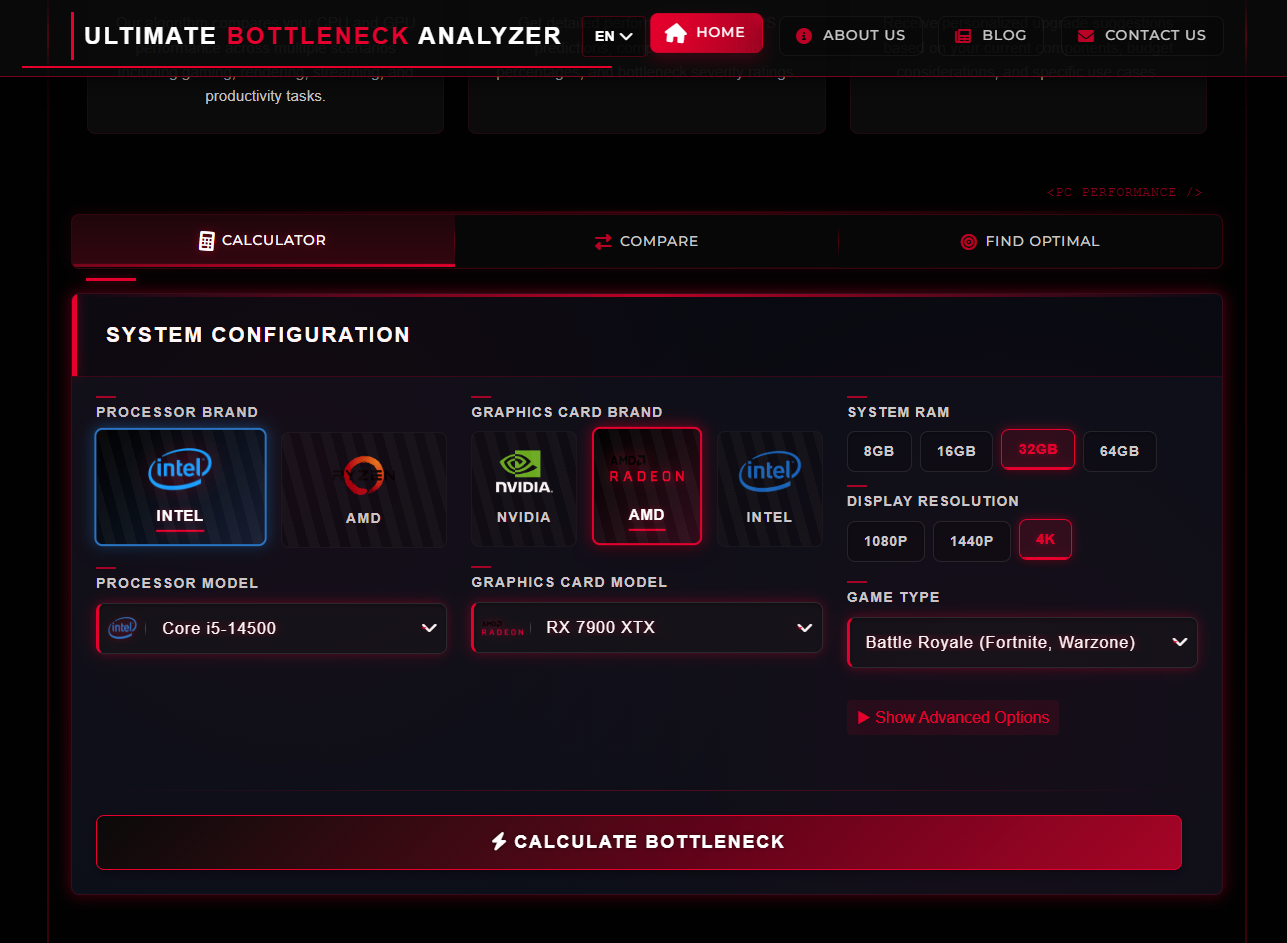Open the Battle Royale game type dropdown
The image size is (1287, 943).
click(x=1022, y=642)
